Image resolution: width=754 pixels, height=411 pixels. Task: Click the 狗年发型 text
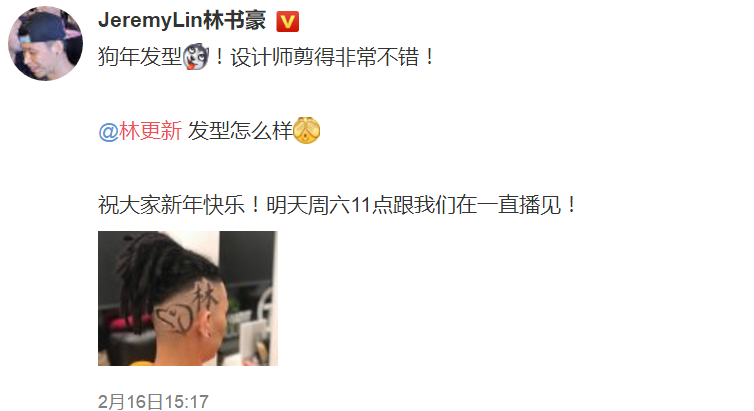pos(140,57)
